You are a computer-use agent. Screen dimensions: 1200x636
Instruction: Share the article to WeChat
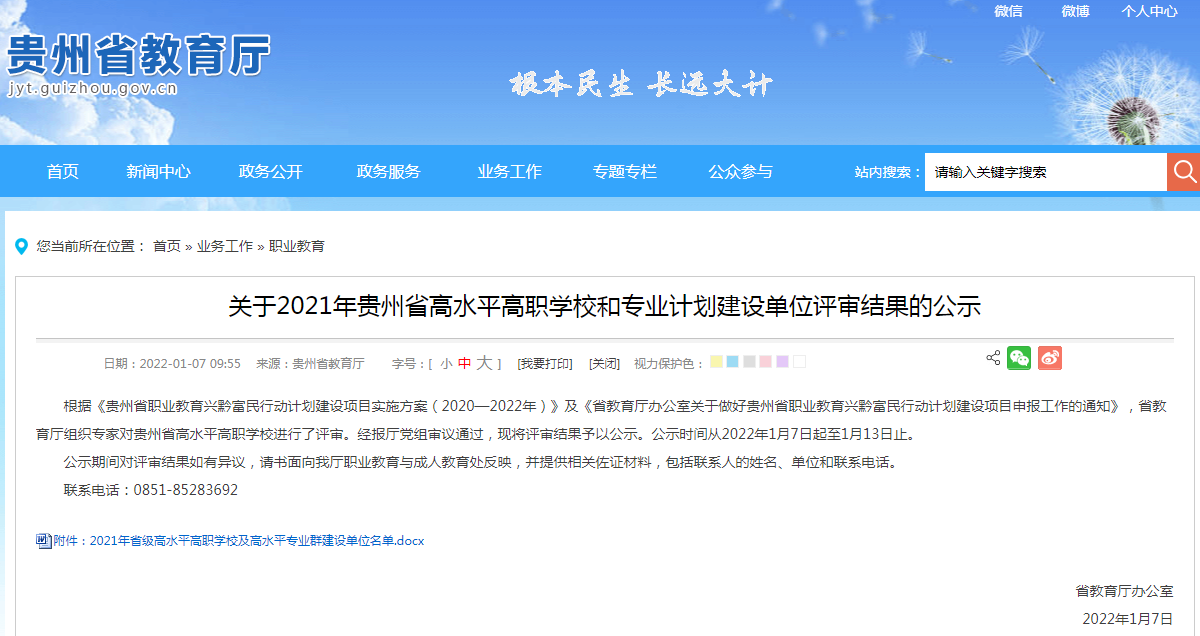tap(1019, 358)
